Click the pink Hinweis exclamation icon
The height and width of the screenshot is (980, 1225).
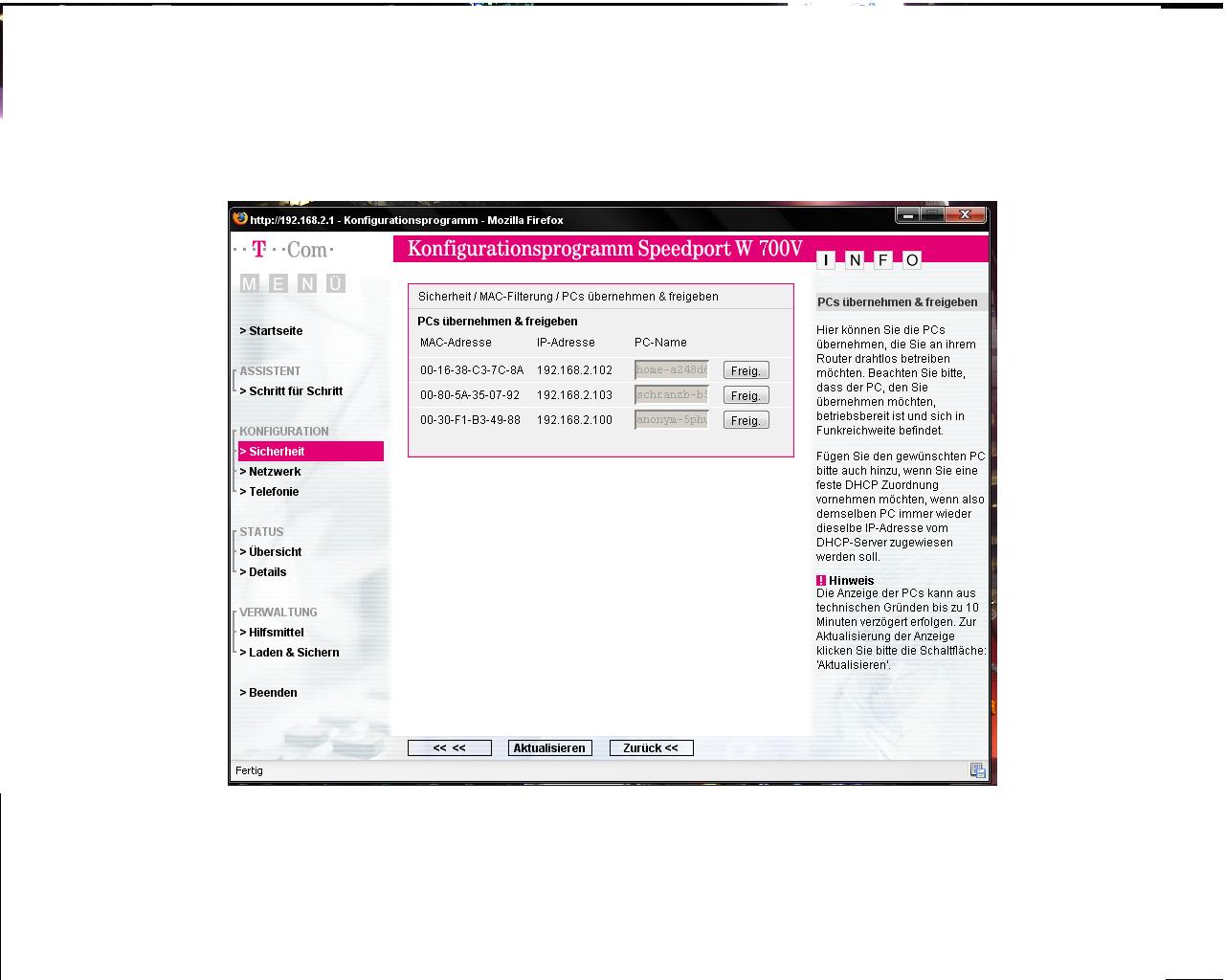click(821, 580)
